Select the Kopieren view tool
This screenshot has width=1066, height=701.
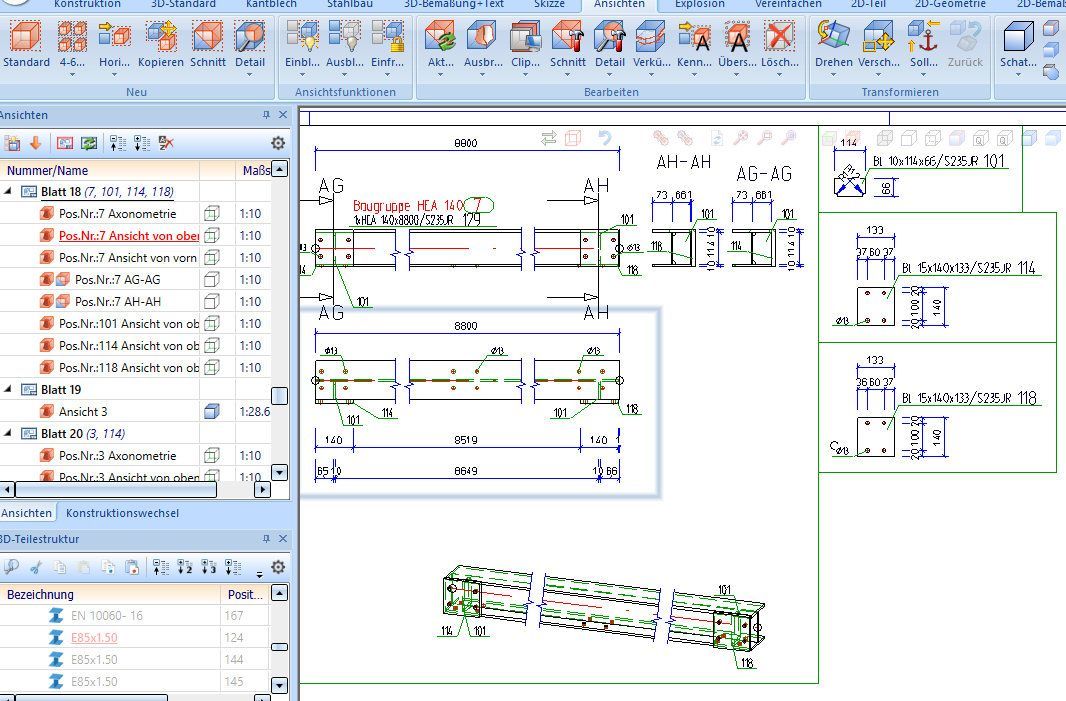[160, 38]
